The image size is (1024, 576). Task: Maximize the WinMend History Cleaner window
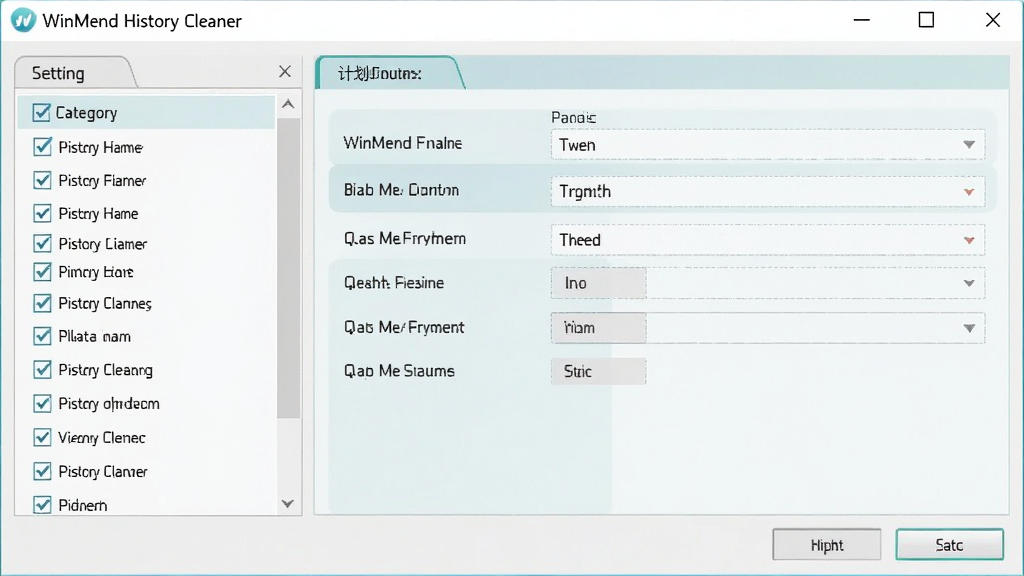926,20
